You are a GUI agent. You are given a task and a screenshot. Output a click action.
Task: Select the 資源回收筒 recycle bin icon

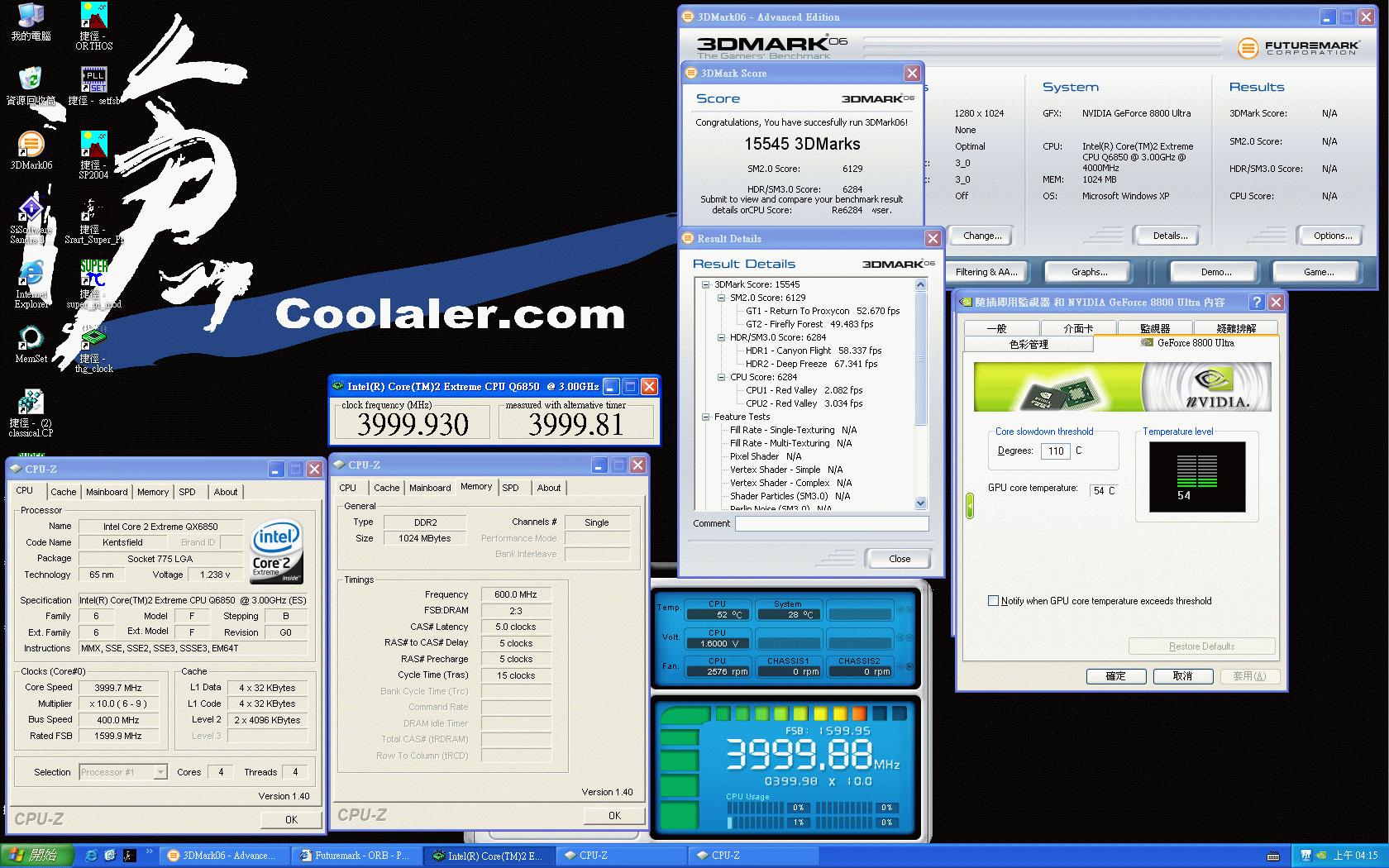point(31,86)
